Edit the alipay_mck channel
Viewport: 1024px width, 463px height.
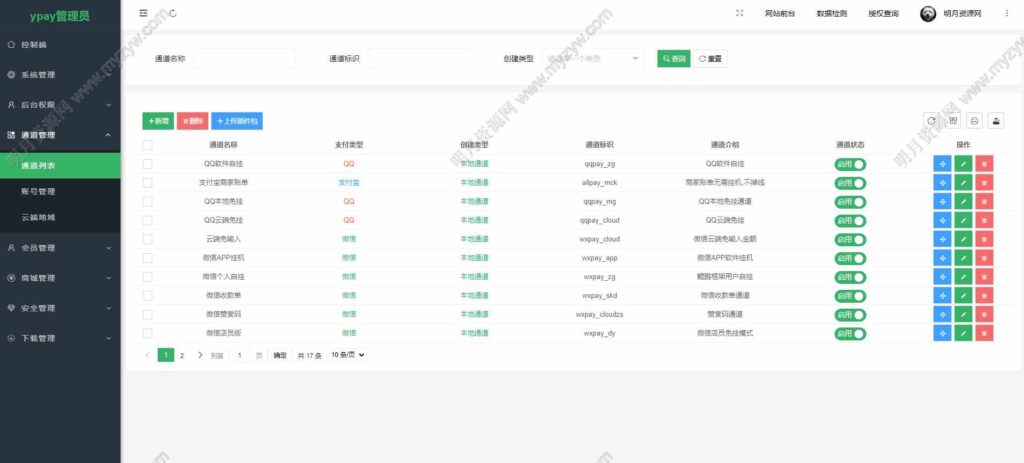click(963, 183)
